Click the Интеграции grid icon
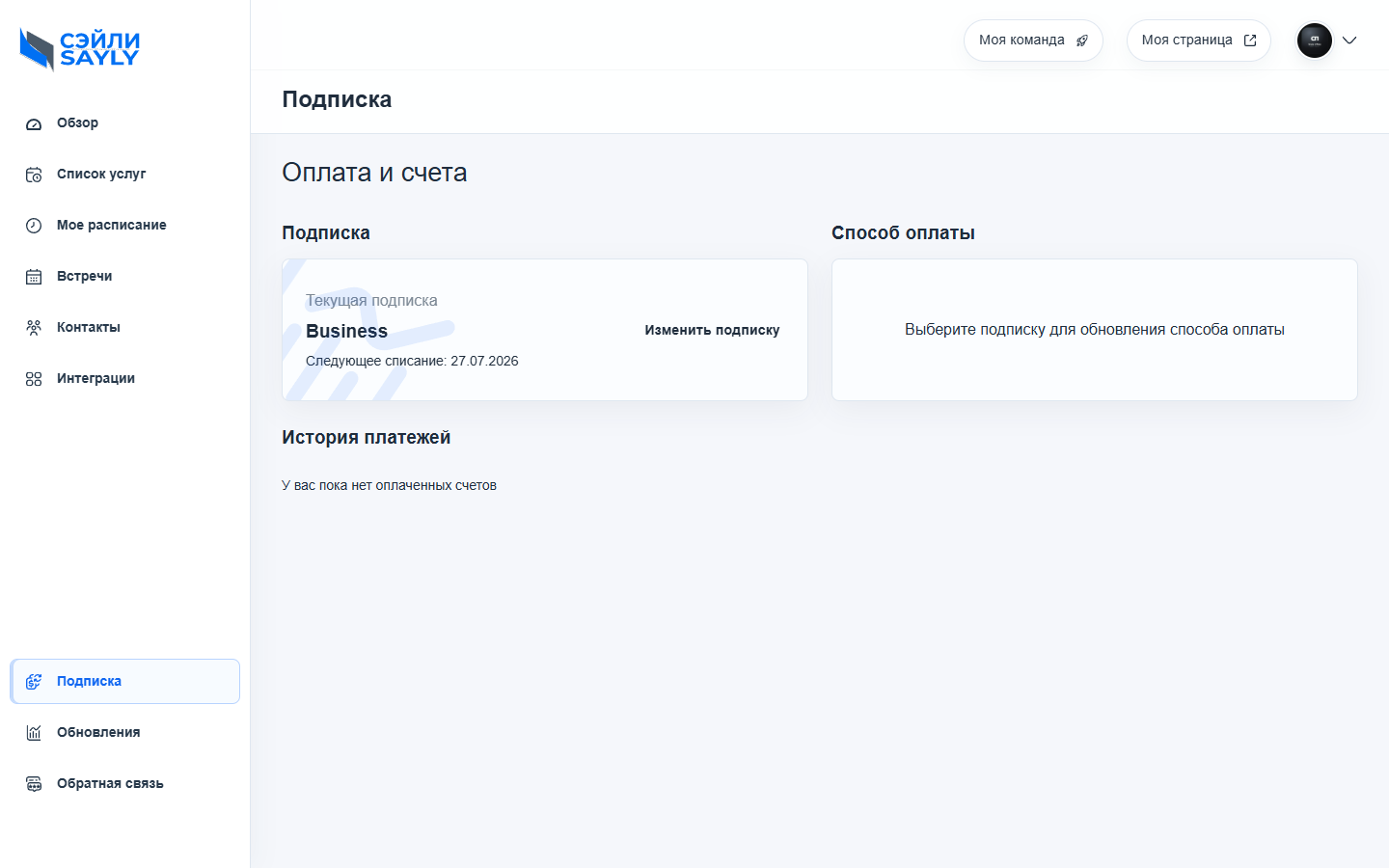The width and height of the screenshot is (1389, 868). point(34,379)
